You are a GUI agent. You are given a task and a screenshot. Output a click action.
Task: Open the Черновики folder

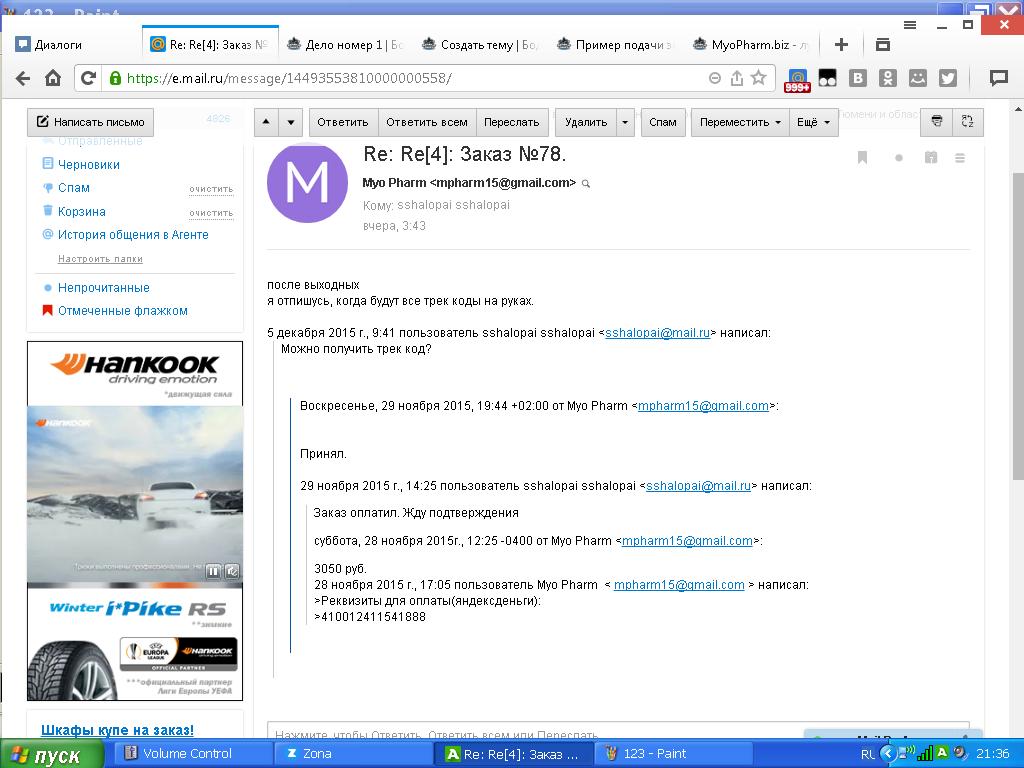[88, 164]
